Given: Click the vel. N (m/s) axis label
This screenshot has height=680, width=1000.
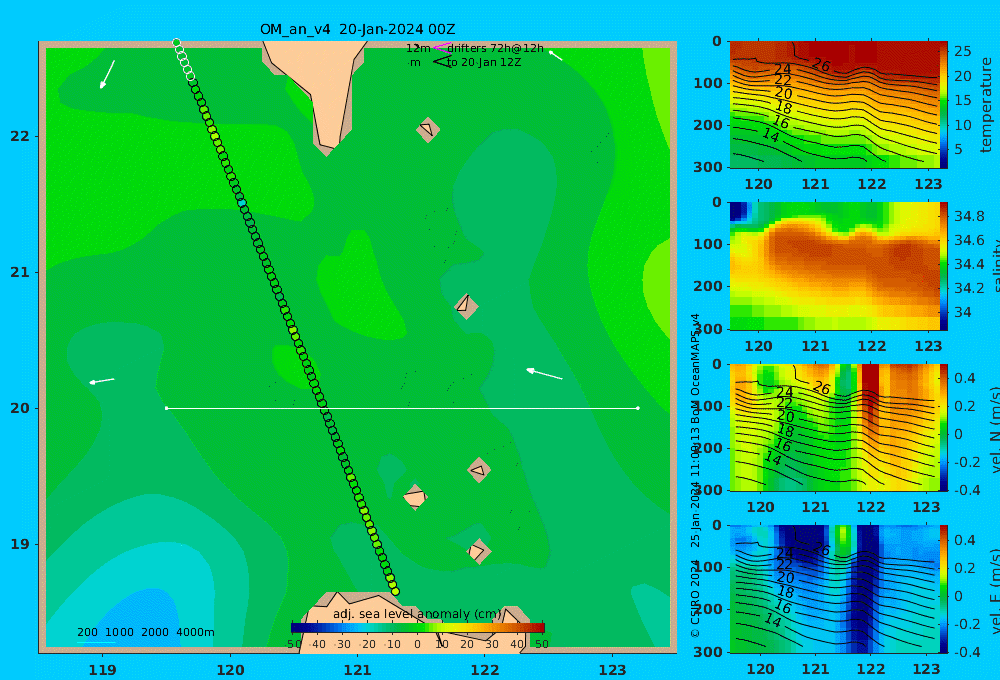Looking at the screenshot, I should point(994,429).
